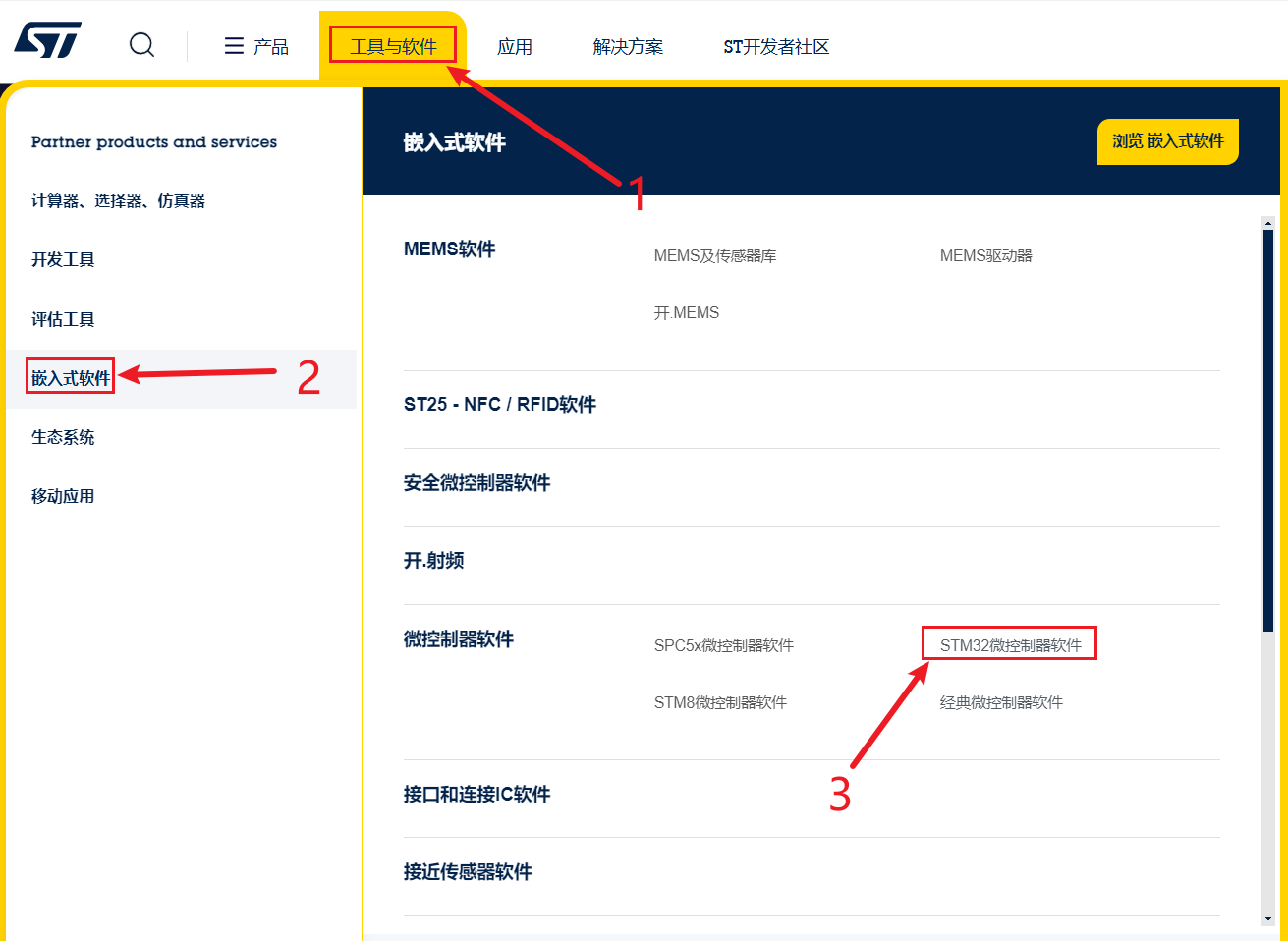Select 生态系统 in the sidebar
The height and width of the screenshot is (941, 1288).
point(63,437)
